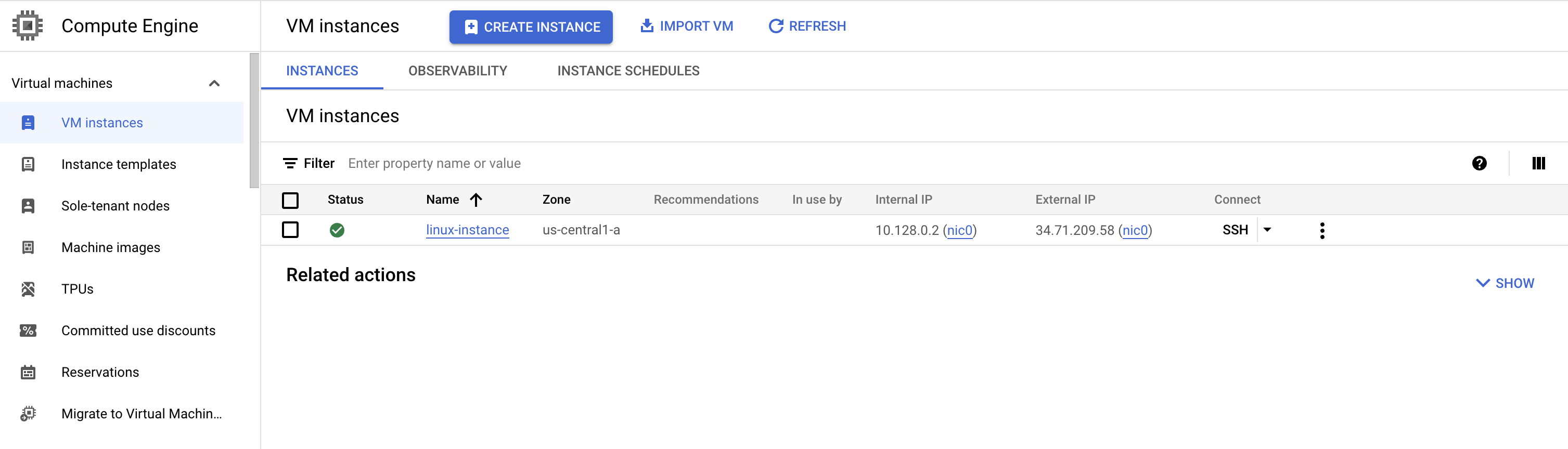
Task: Open TPUs in the sidebar
Action: pyautogui.click(x=122, y=289)
